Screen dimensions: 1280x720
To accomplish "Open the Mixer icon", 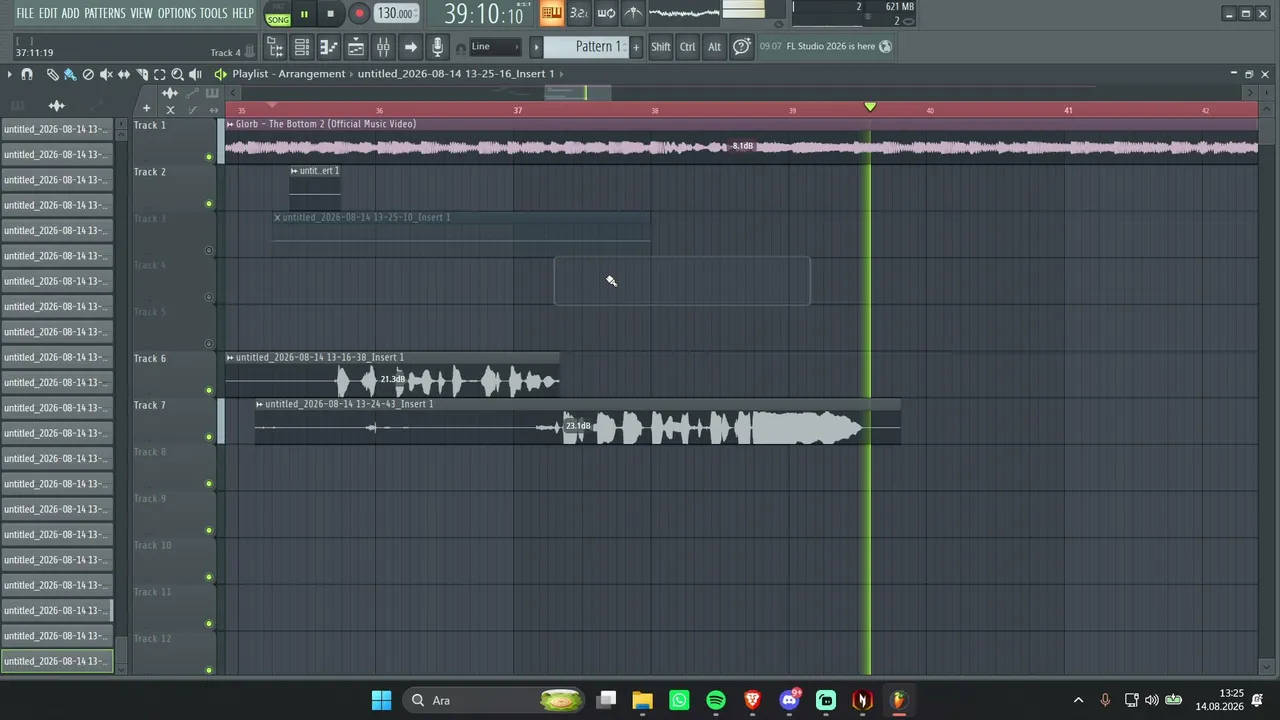I will pyautogui.click(x=383, y=47).
